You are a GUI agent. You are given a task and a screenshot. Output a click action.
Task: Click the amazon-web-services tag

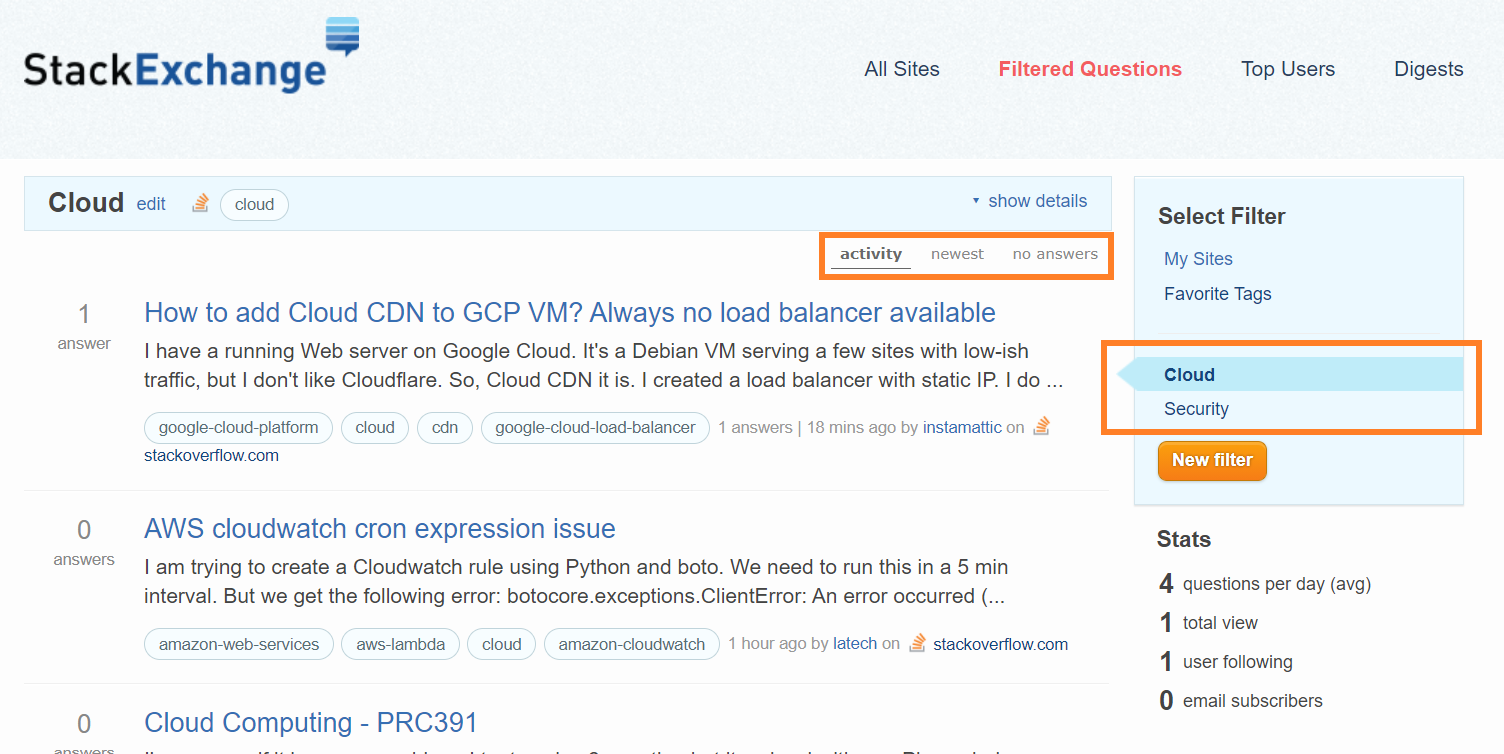(239, 644)
